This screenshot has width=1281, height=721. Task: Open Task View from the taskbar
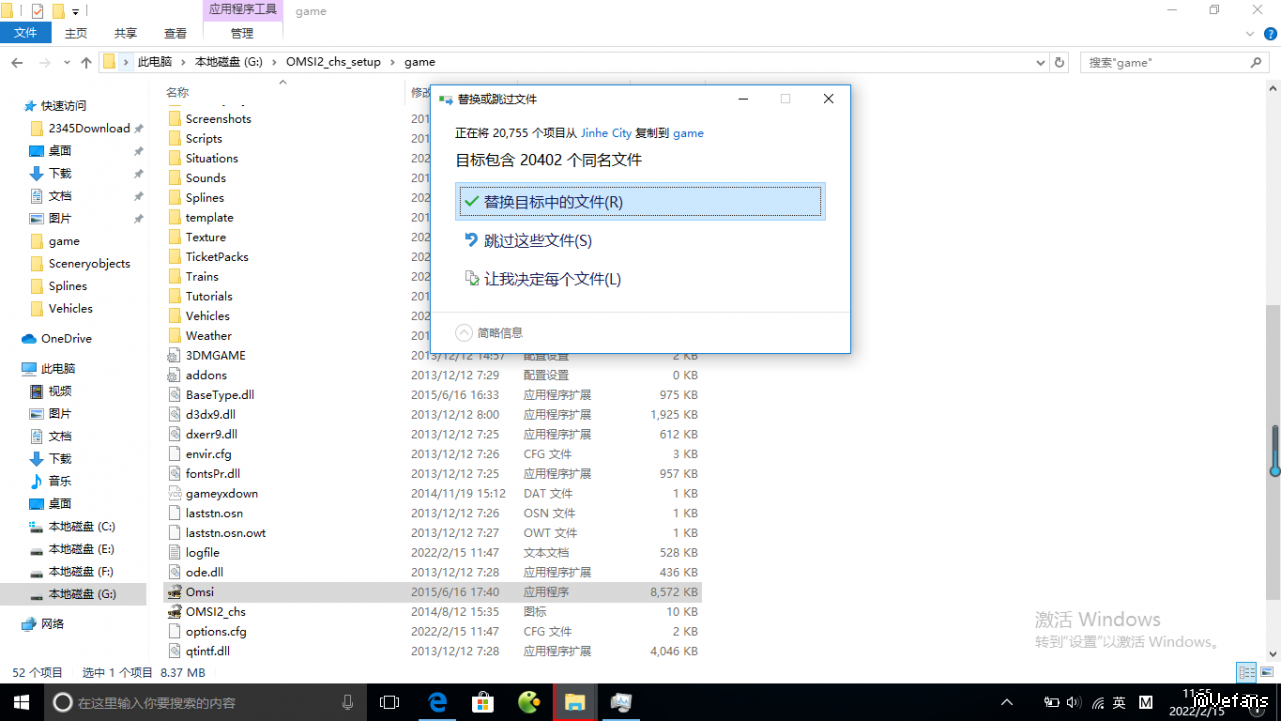tap(389, 702)
